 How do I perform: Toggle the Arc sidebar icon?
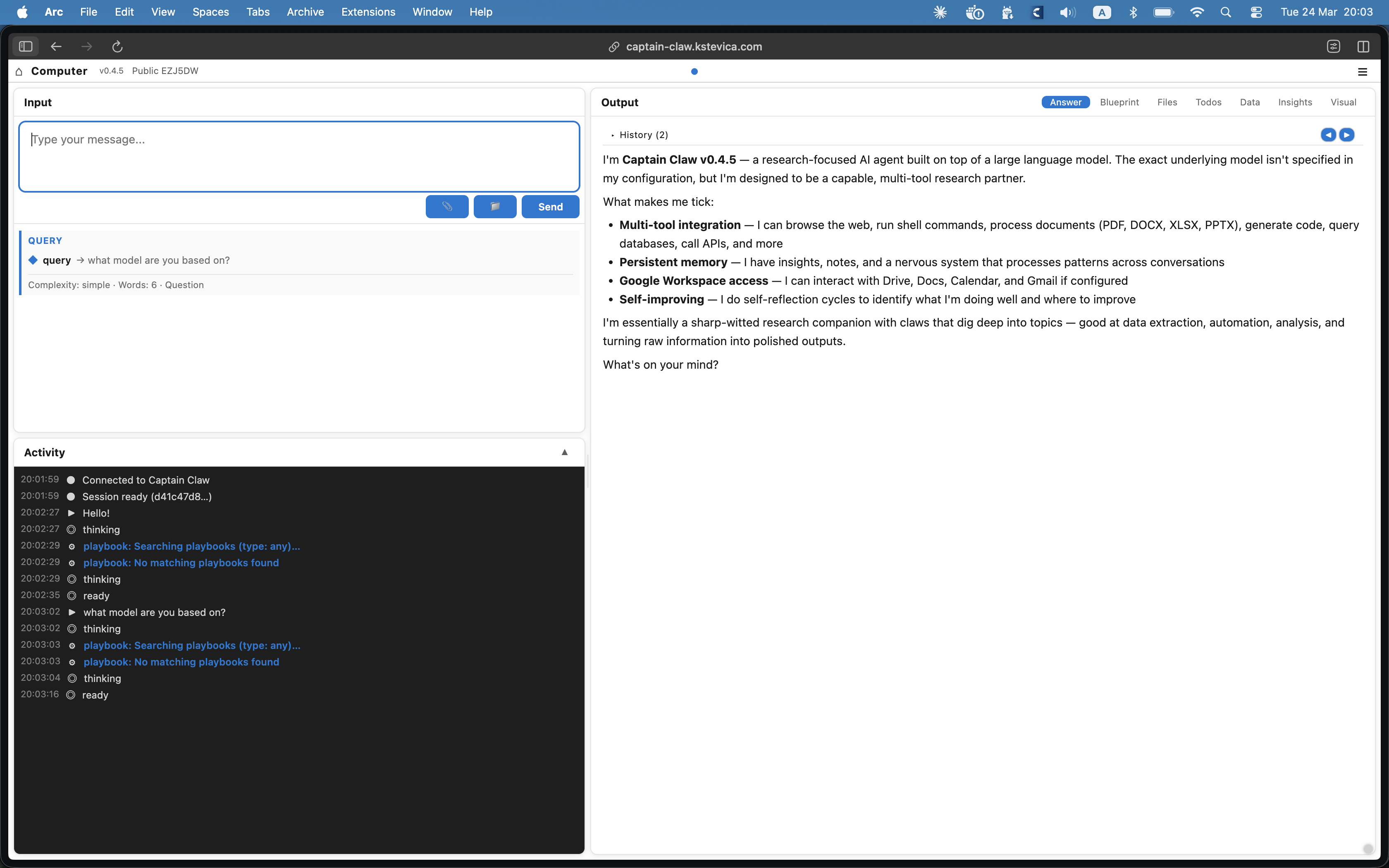pos(25,46)
